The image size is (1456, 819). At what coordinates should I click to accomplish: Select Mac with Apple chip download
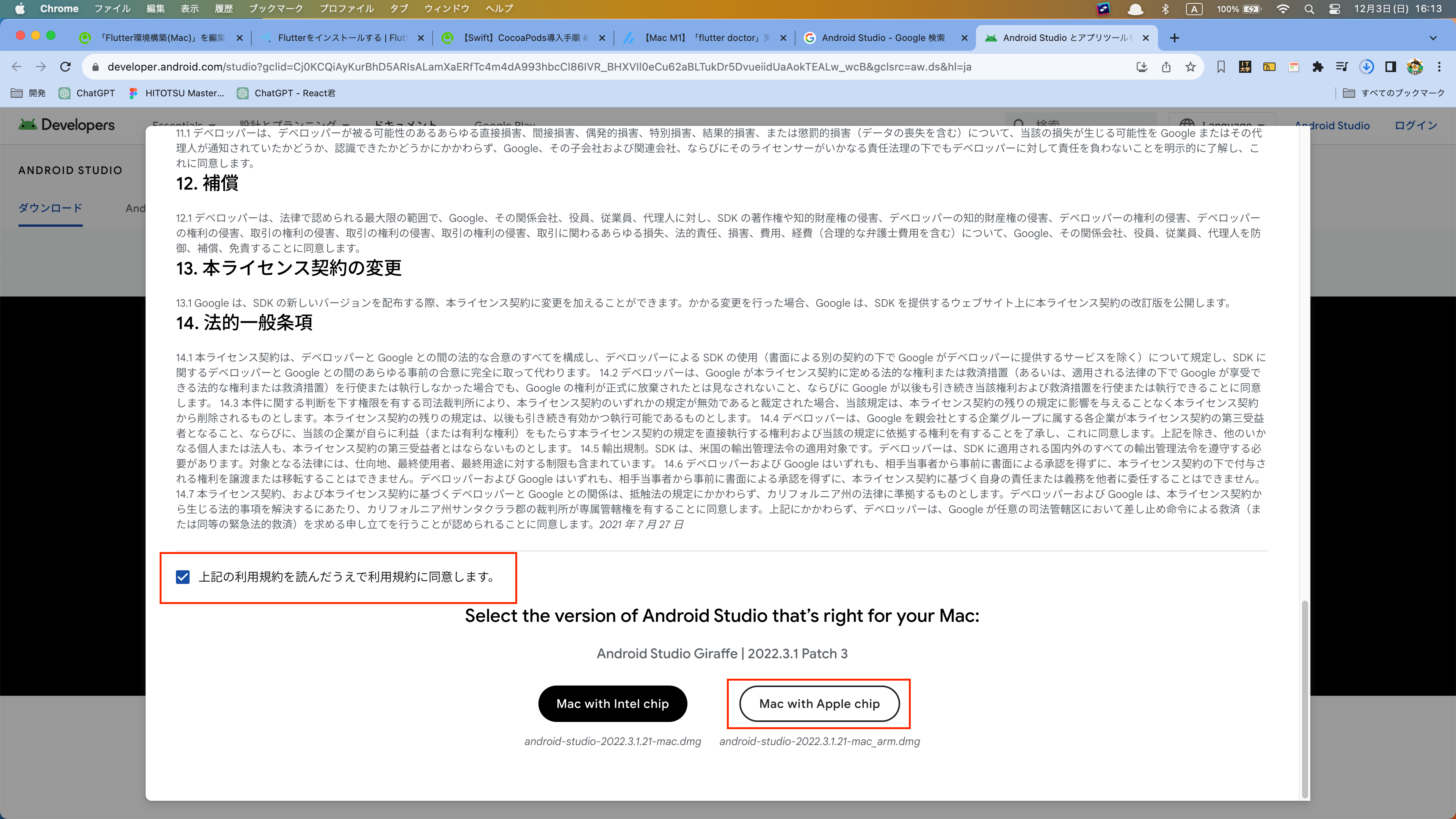pyautogui.click(x=819, y=704)
